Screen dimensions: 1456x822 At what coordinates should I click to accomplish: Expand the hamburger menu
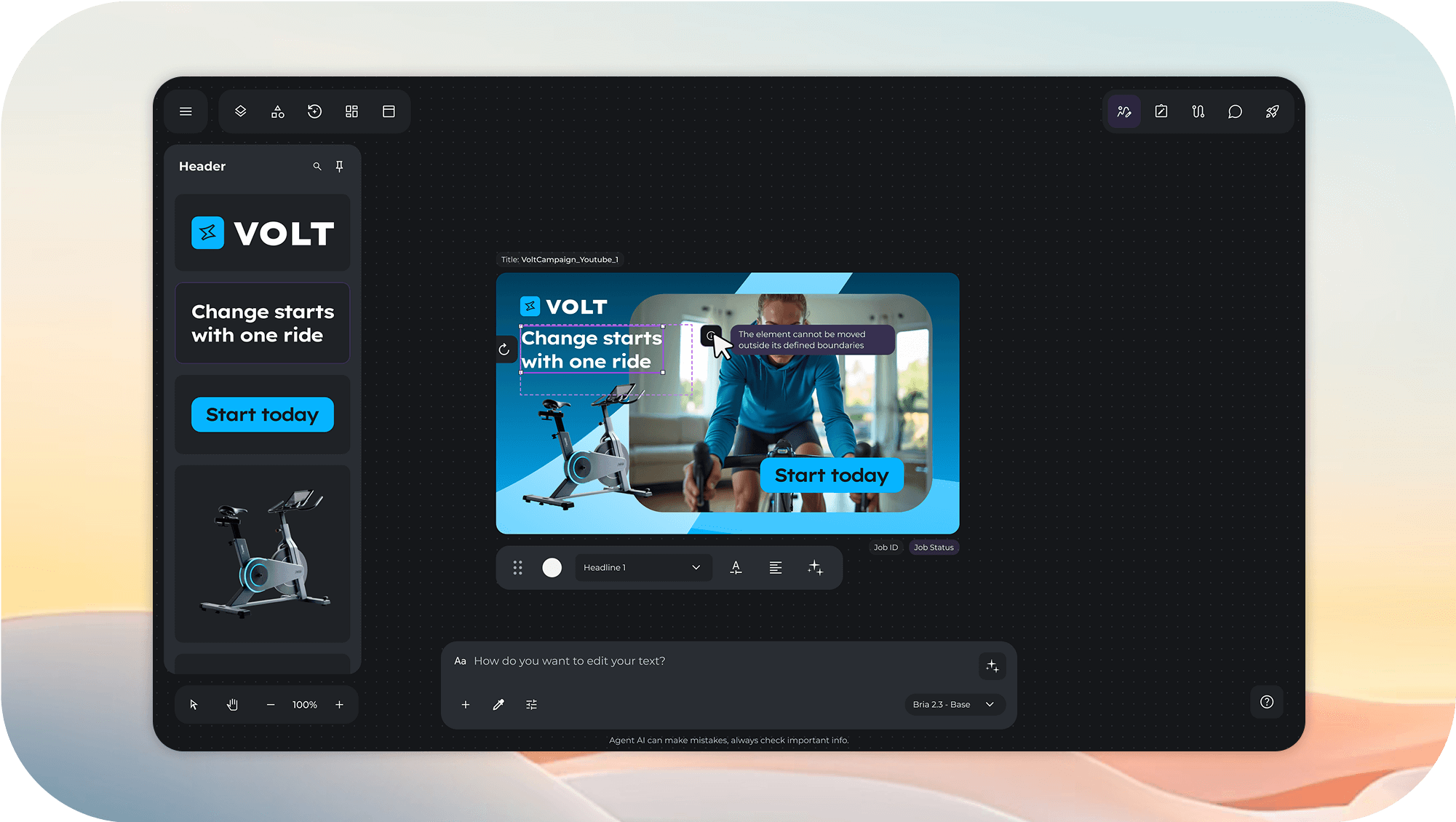(186, 111)
